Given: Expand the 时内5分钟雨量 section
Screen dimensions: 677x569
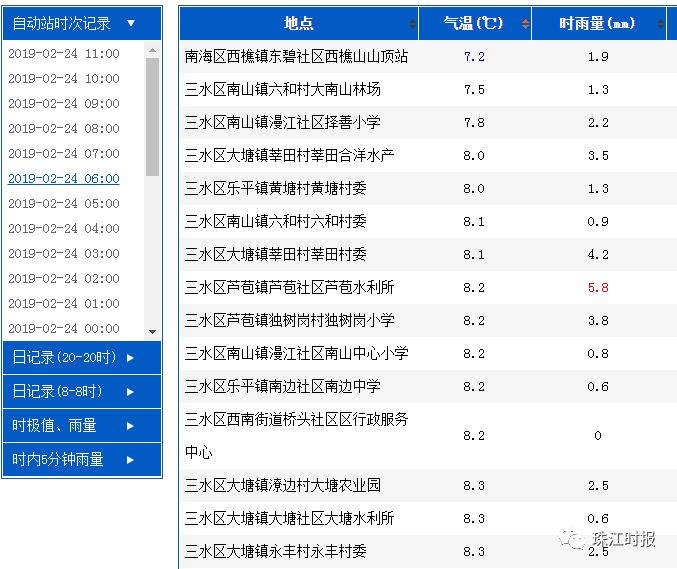Looking at the screenshot, I should point(82,459).
